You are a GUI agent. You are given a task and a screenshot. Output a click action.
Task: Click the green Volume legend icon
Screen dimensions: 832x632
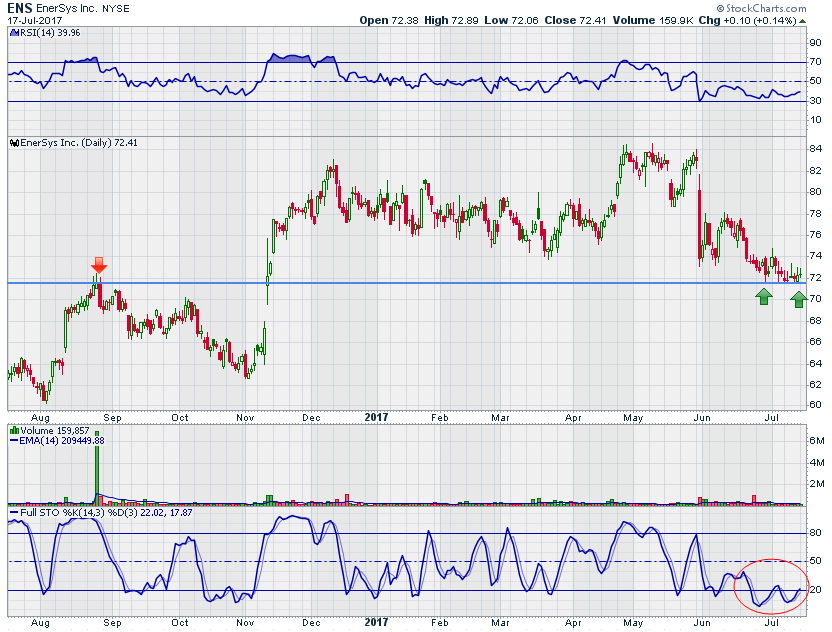pos(12,430)
